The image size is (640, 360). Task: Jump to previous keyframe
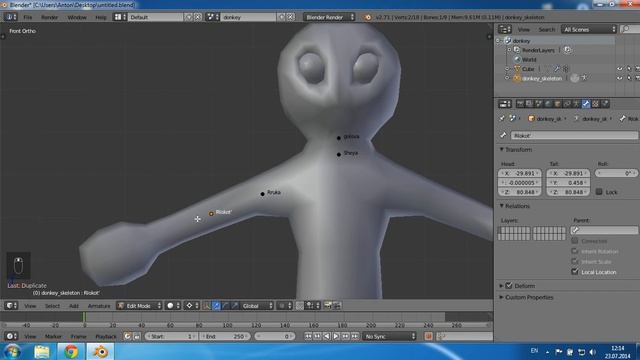[317, 336]
